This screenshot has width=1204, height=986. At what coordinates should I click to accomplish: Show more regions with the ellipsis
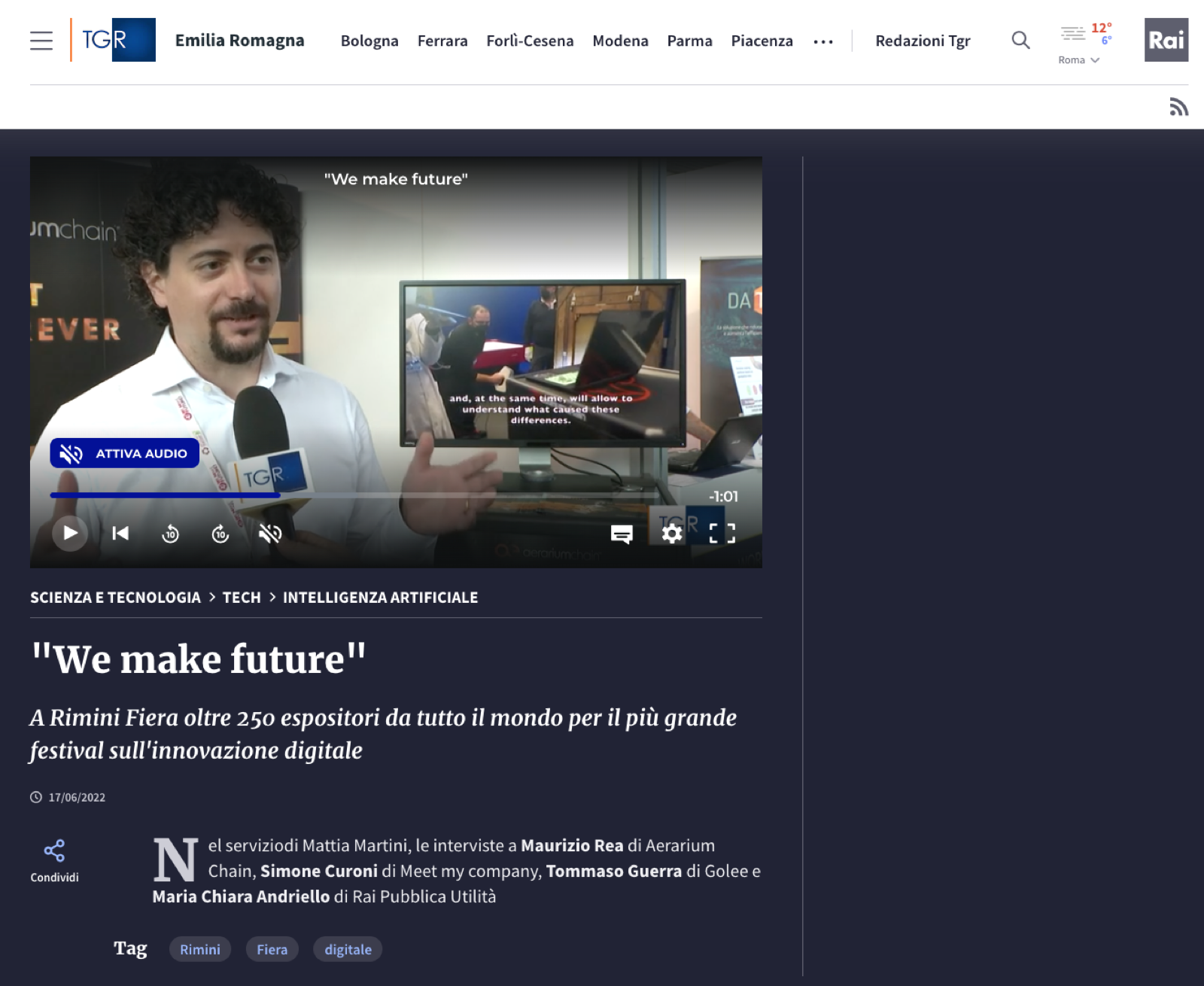tap(823, 41)
